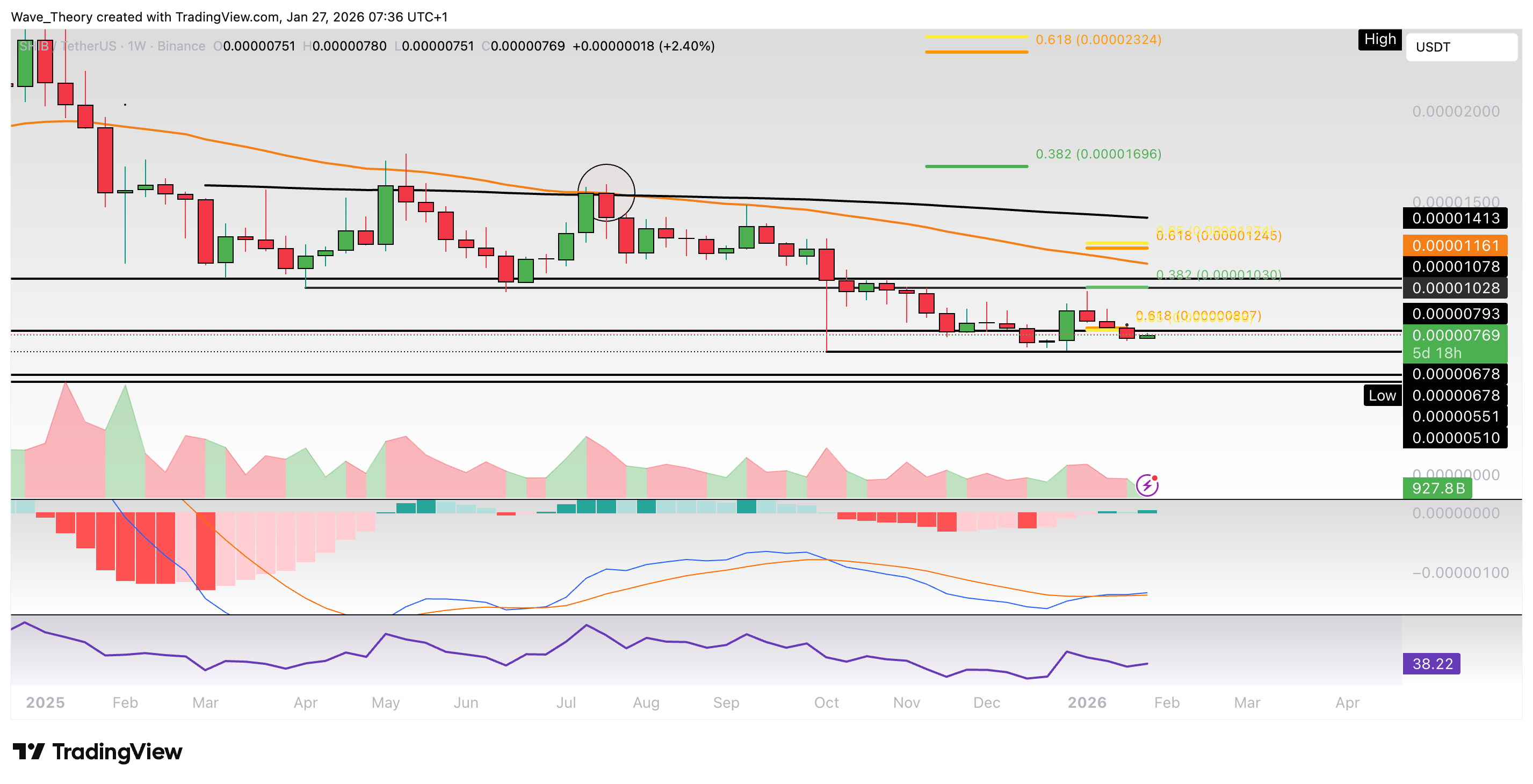Viewport: 1533px width, 784px height.
Task: Click the 1W interval in chart title
Action: (136, 46)
